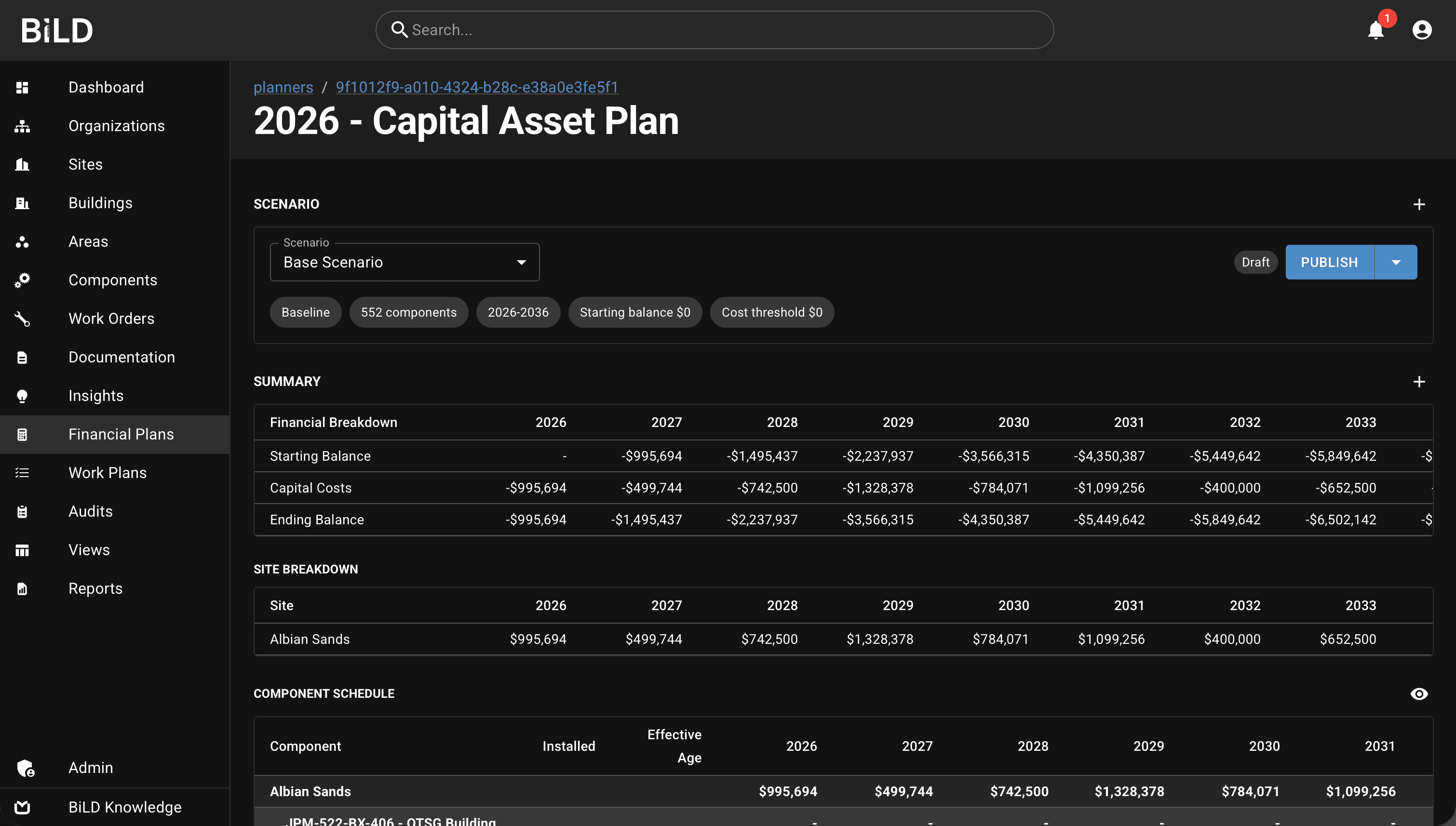Viewport: 1456px width, 826px height.
Task: Click the Baseline chip
Action: point(305,312)
